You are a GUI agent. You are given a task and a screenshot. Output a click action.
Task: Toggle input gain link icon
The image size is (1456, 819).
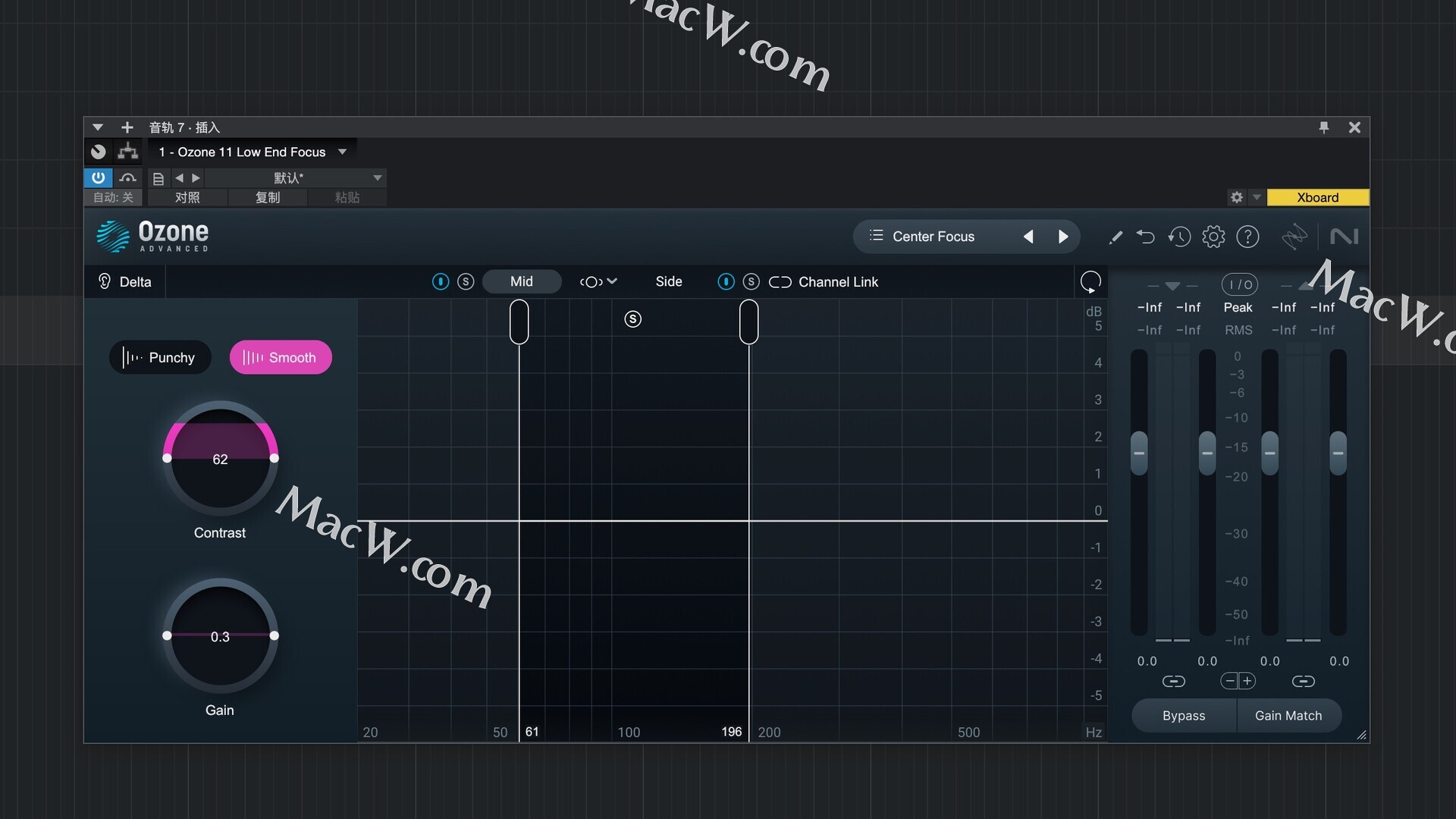tap(1173, 681)
